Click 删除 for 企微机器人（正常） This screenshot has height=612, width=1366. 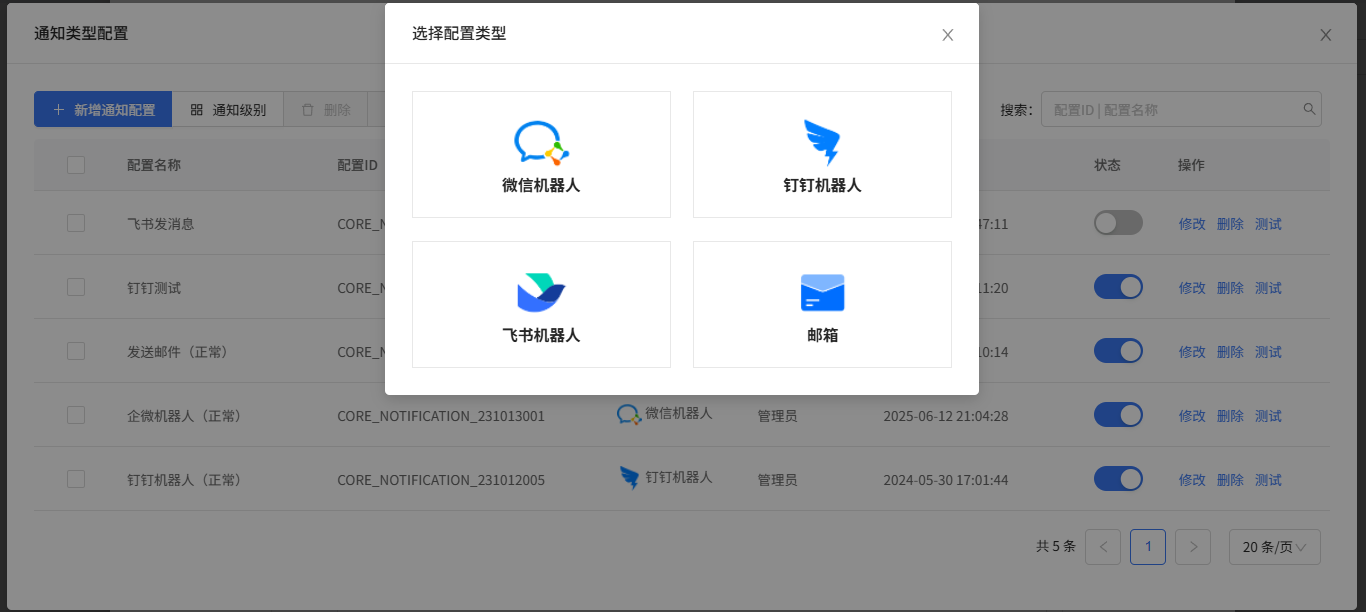[1230, 416]
